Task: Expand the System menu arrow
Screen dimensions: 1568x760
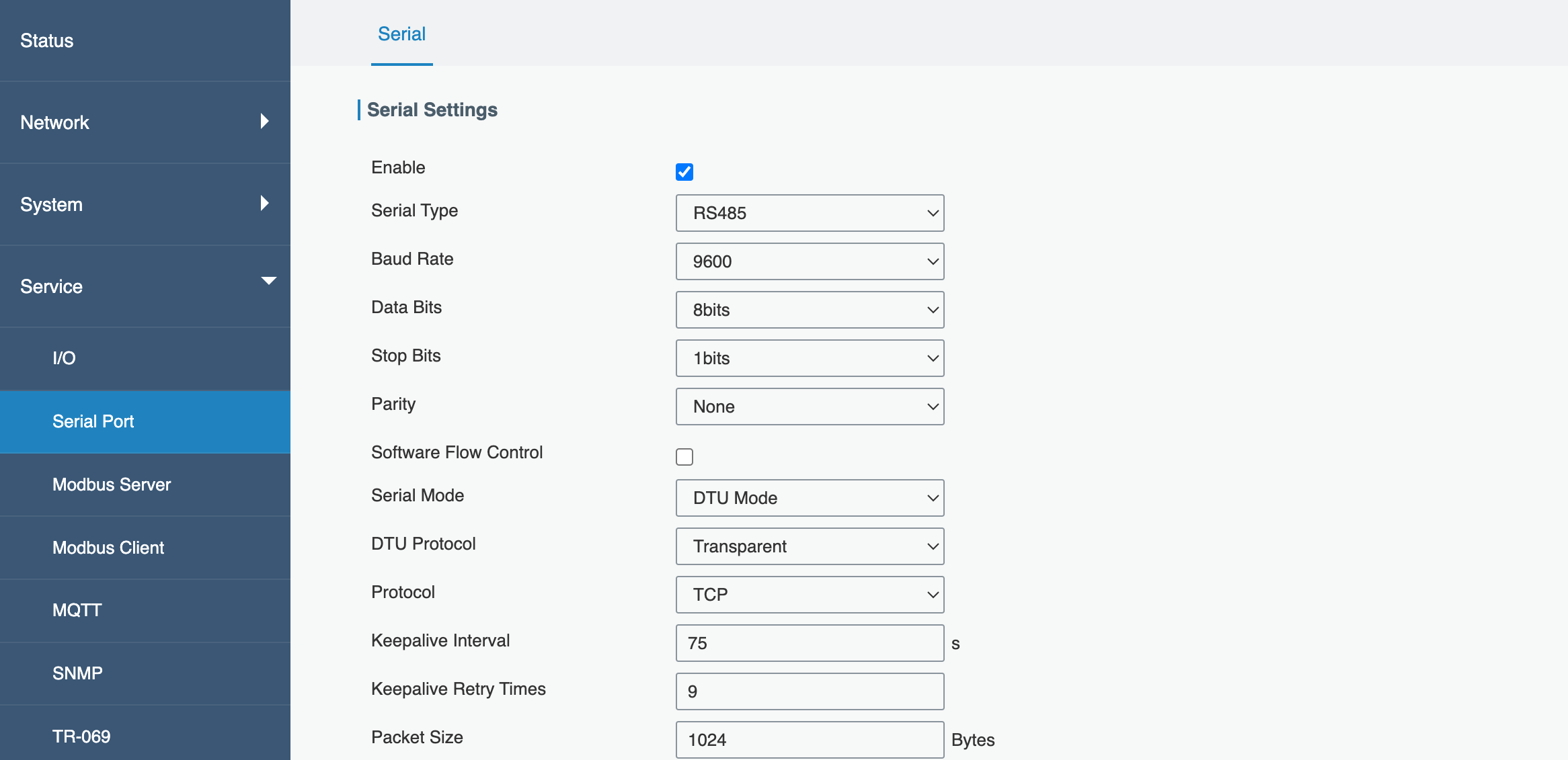Action: click(x=264, y=204)
